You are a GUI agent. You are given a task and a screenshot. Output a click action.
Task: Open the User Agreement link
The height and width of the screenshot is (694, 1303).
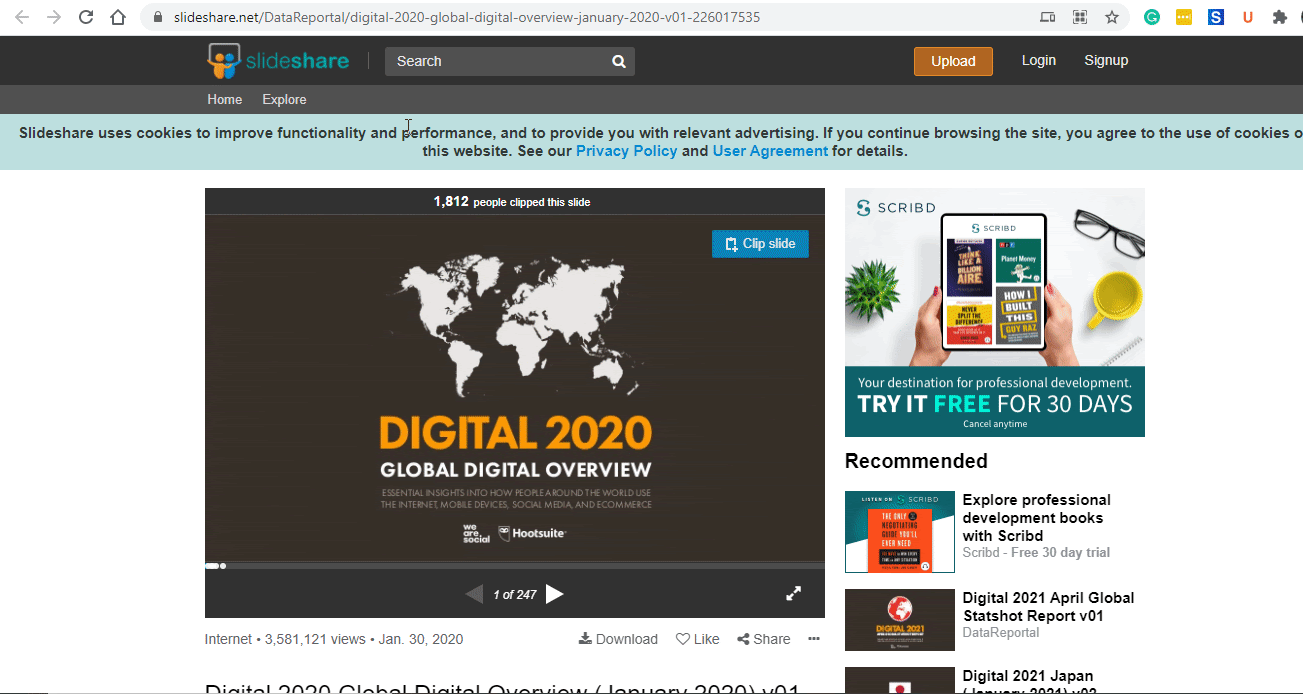click(x=770, y=151)
